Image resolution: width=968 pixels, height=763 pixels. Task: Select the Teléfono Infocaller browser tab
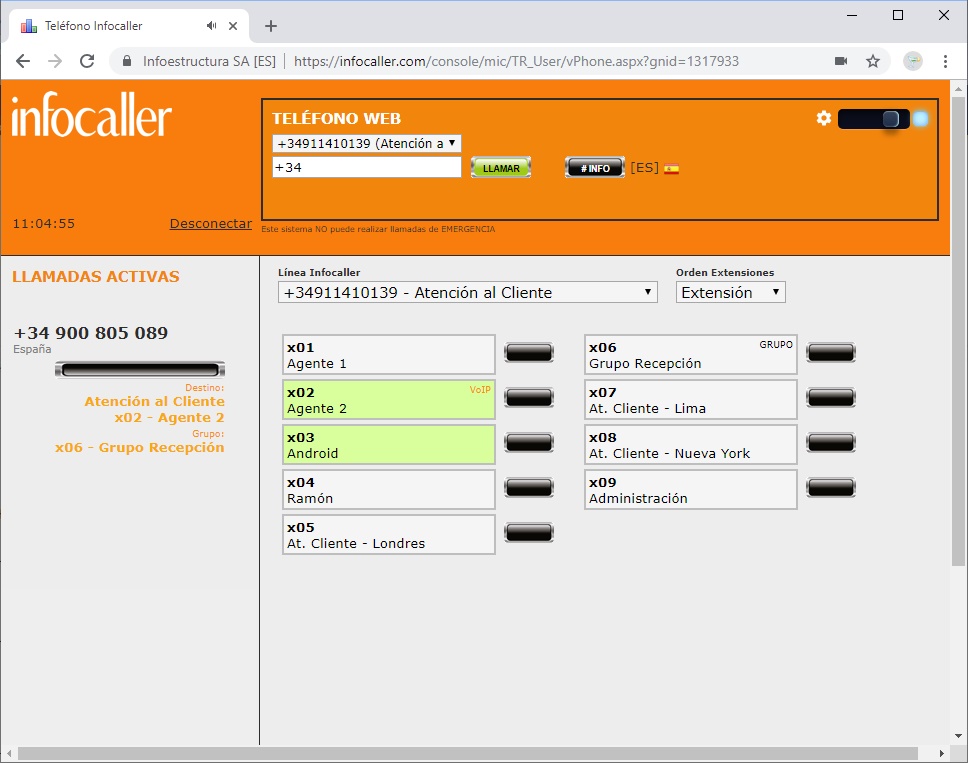(129, 26)
